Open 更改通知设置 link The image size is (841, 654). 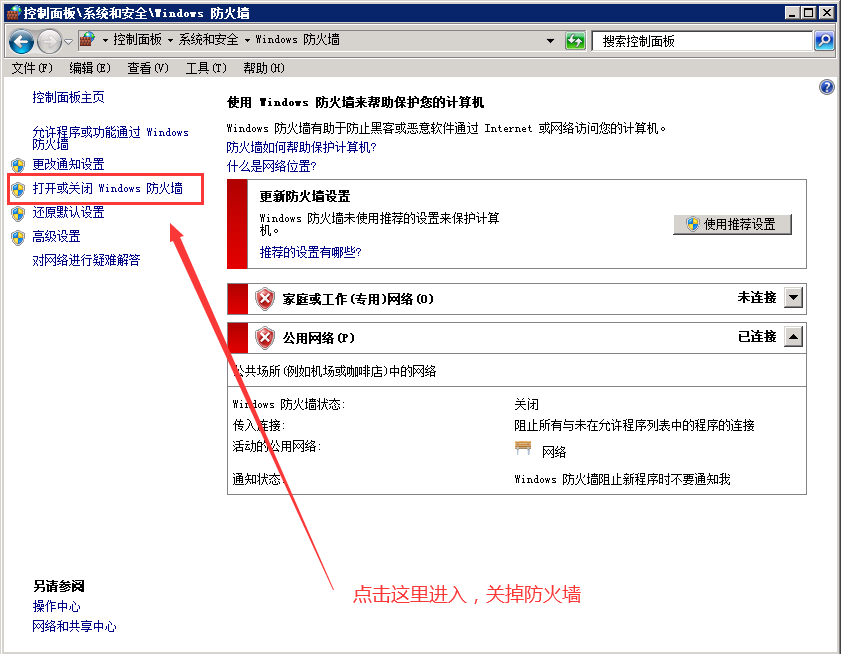pyautogui.click(x=68, y=164)
